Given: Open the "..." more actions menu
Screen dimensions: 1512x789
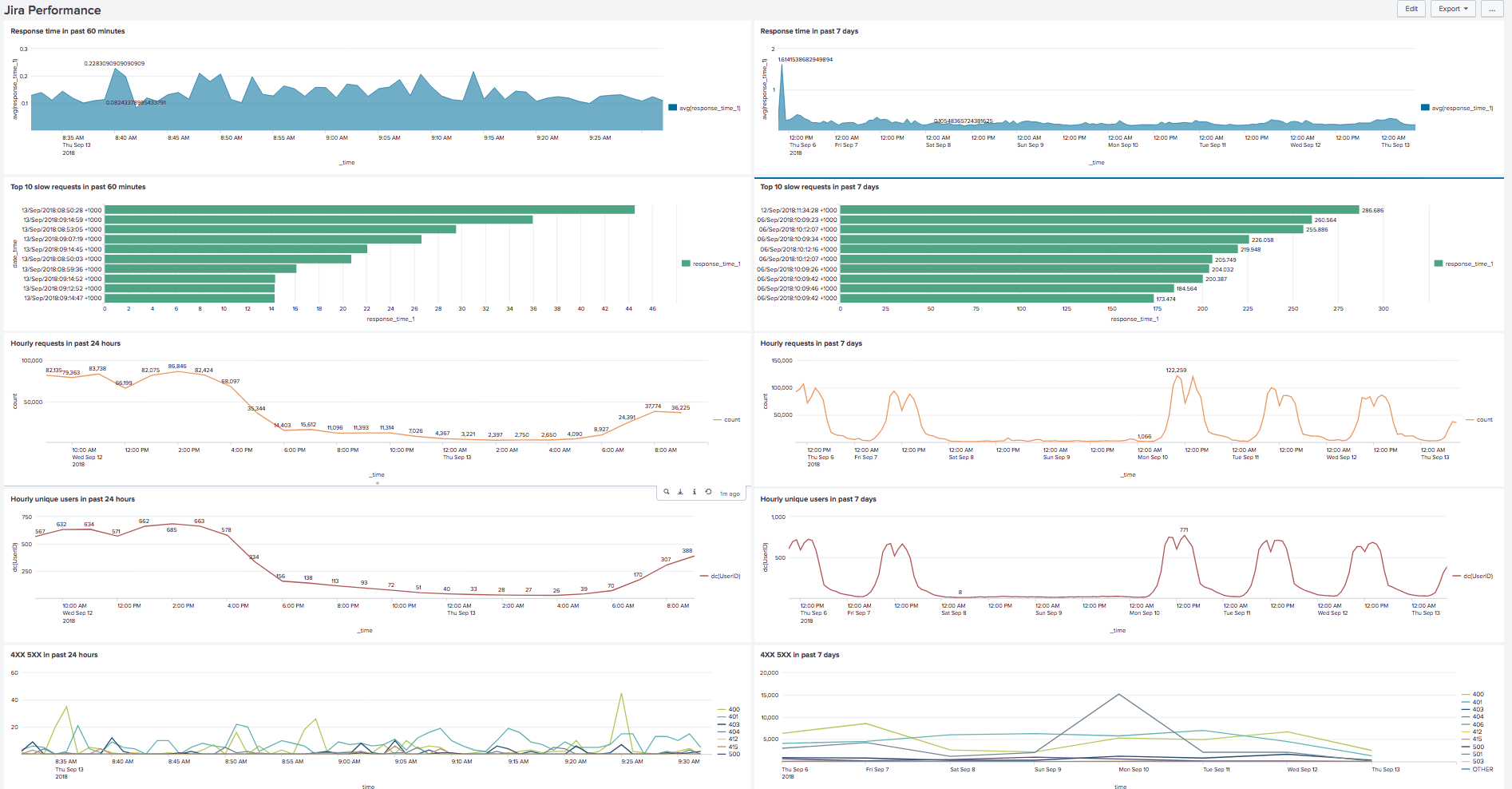Looking at the screenshot, I should [1494, 9].
